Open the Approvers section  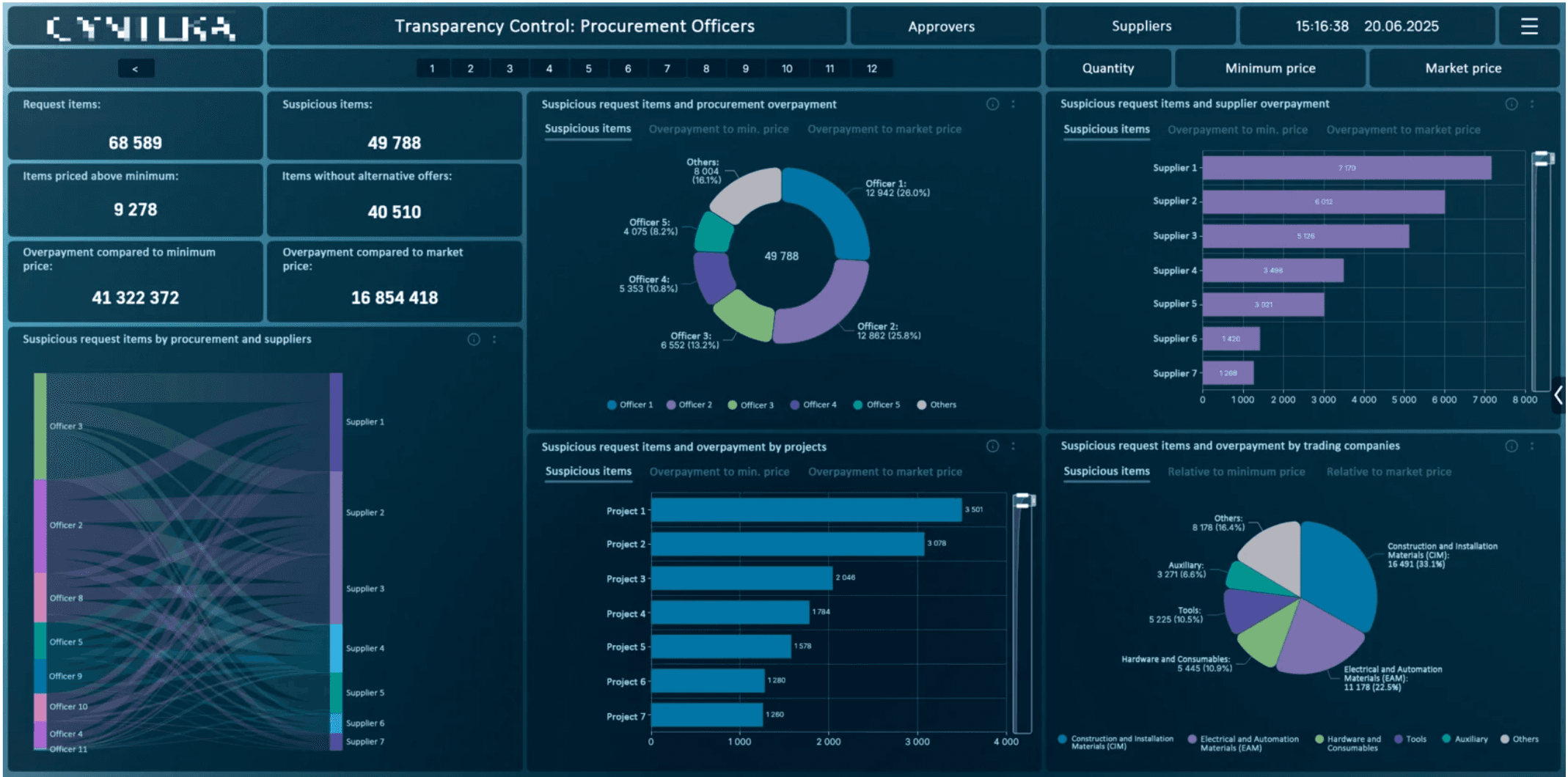coord(941,26)
